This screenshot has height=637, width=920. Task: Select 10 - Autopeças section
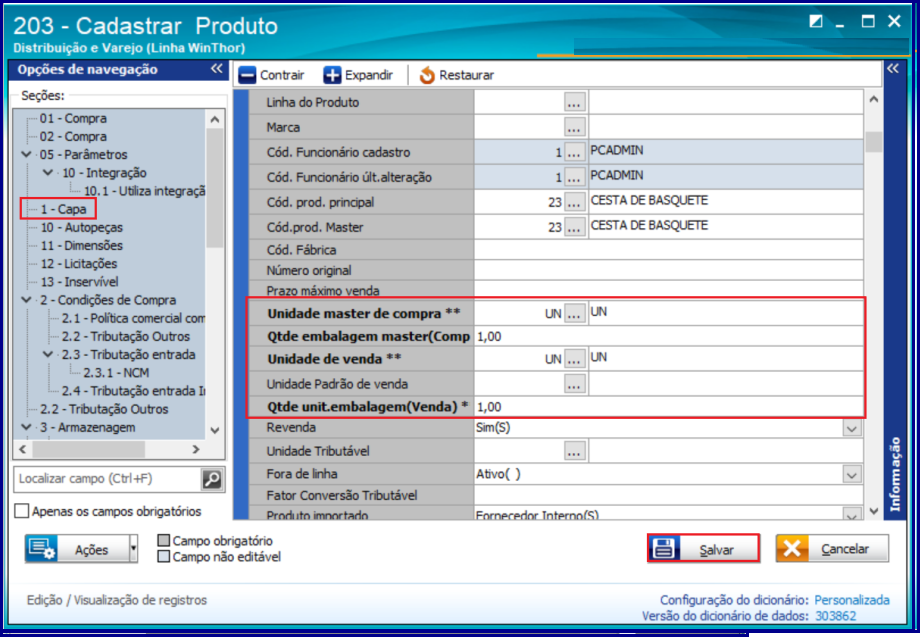point(82,227)
